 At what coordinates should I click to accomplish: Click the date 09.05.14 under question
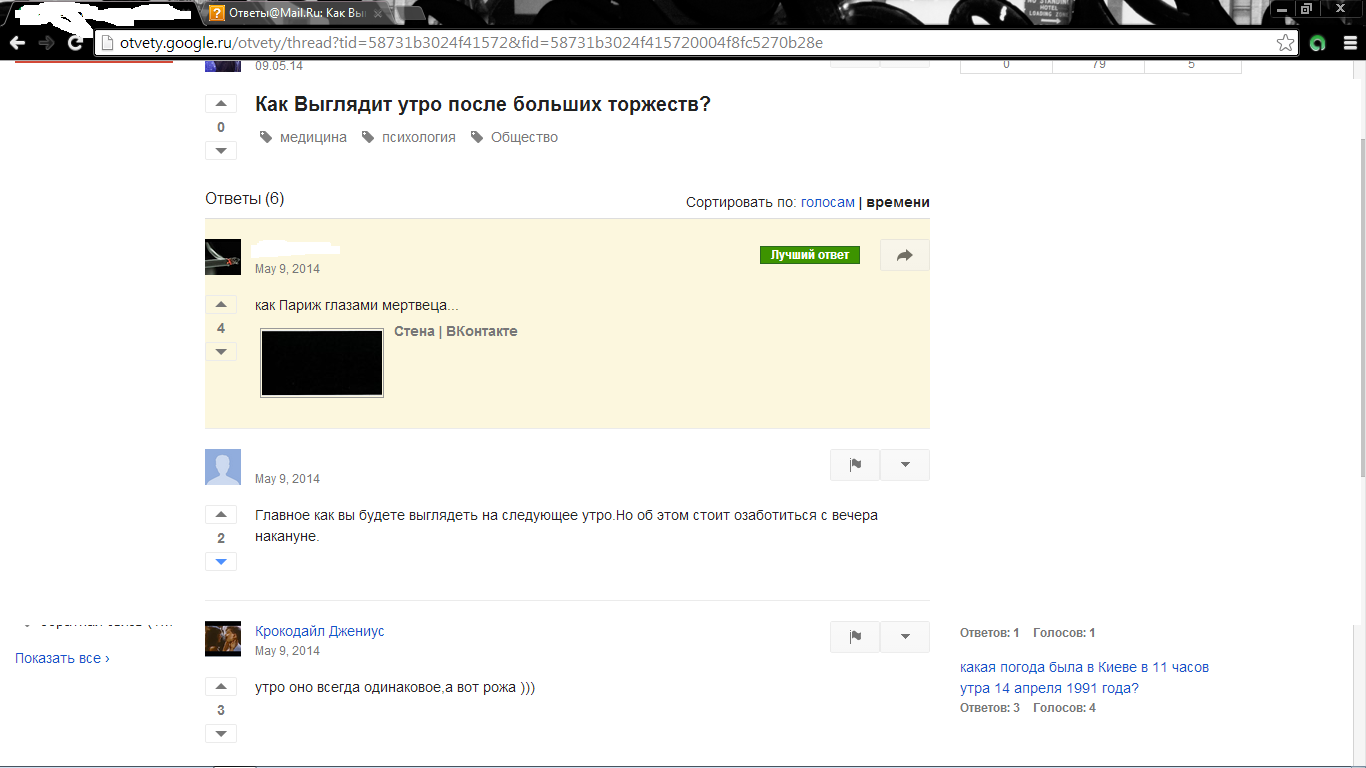pyautogui.click(x=279, y=66)
